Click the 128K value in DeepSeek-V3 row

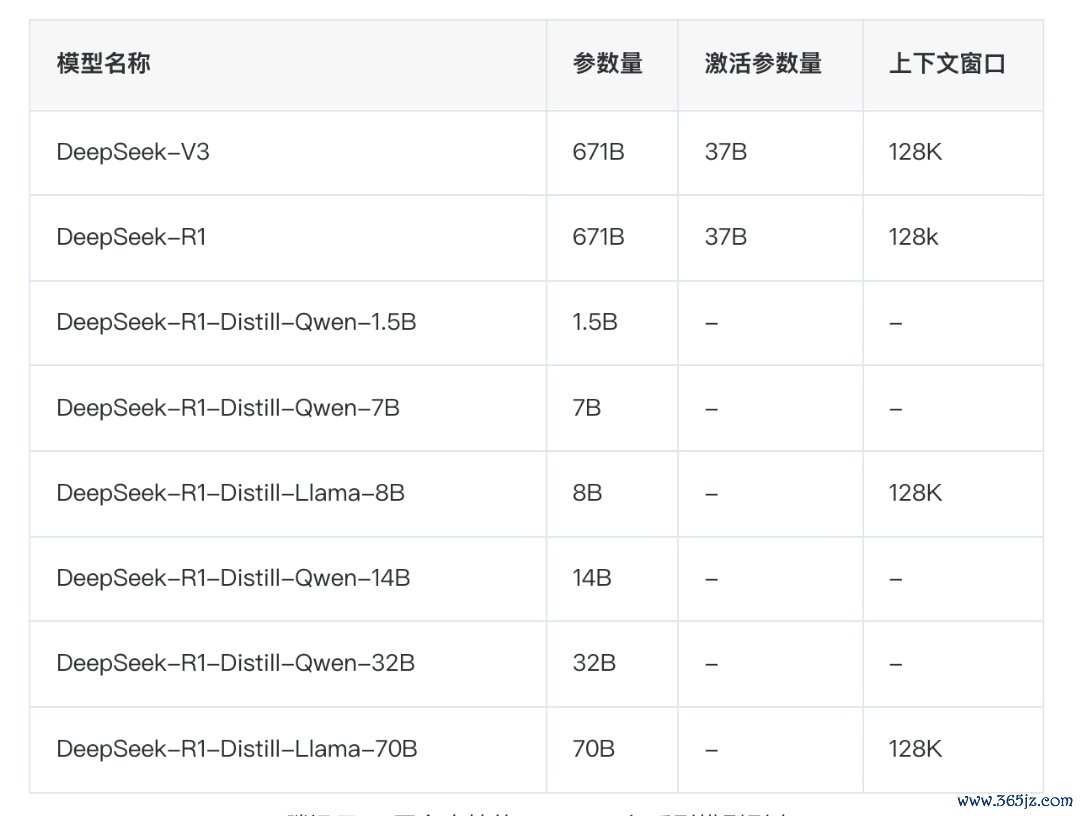click(x=915, y=152)
